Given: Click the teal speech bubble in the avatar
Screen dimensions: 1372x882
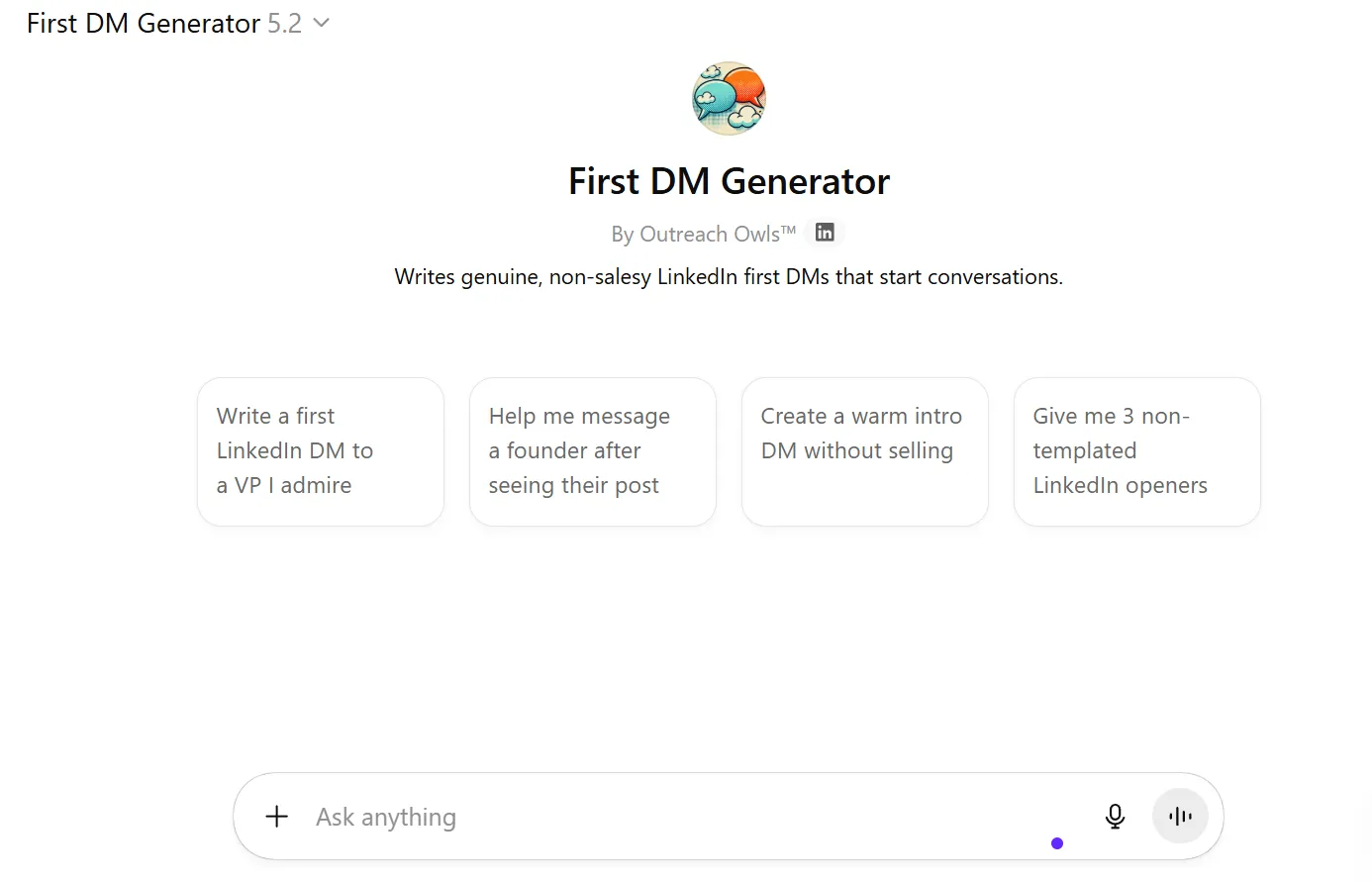Looking at the screenshot, I should click(x=715, y=96).
